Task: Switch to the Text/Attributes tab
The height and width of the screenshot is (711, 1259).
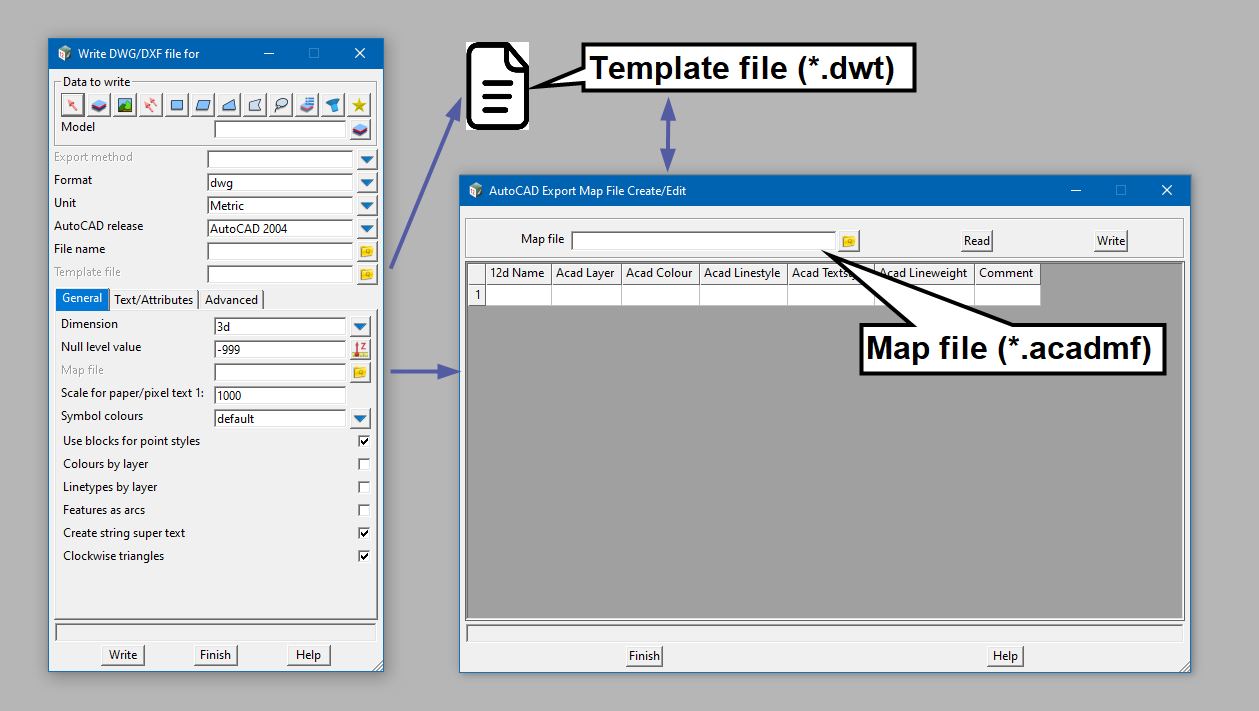Action: pyautogui.click(x=153, y=299)
